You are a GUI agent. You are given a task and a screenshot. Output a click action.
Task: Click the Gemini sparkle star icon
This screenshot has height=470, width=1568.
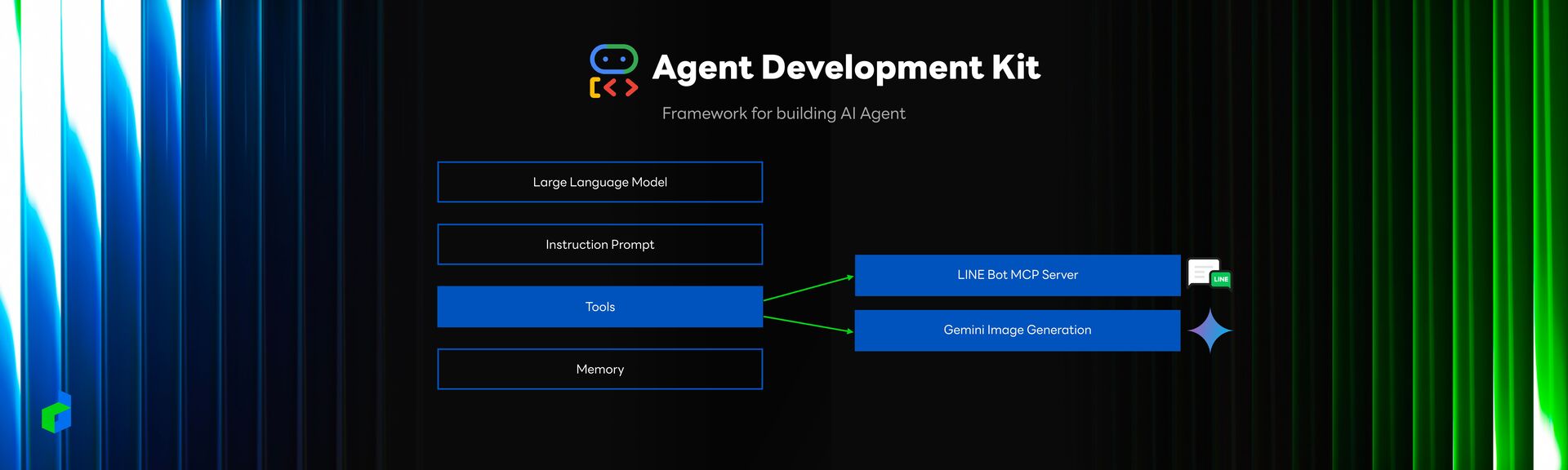tap(1209, 330)
